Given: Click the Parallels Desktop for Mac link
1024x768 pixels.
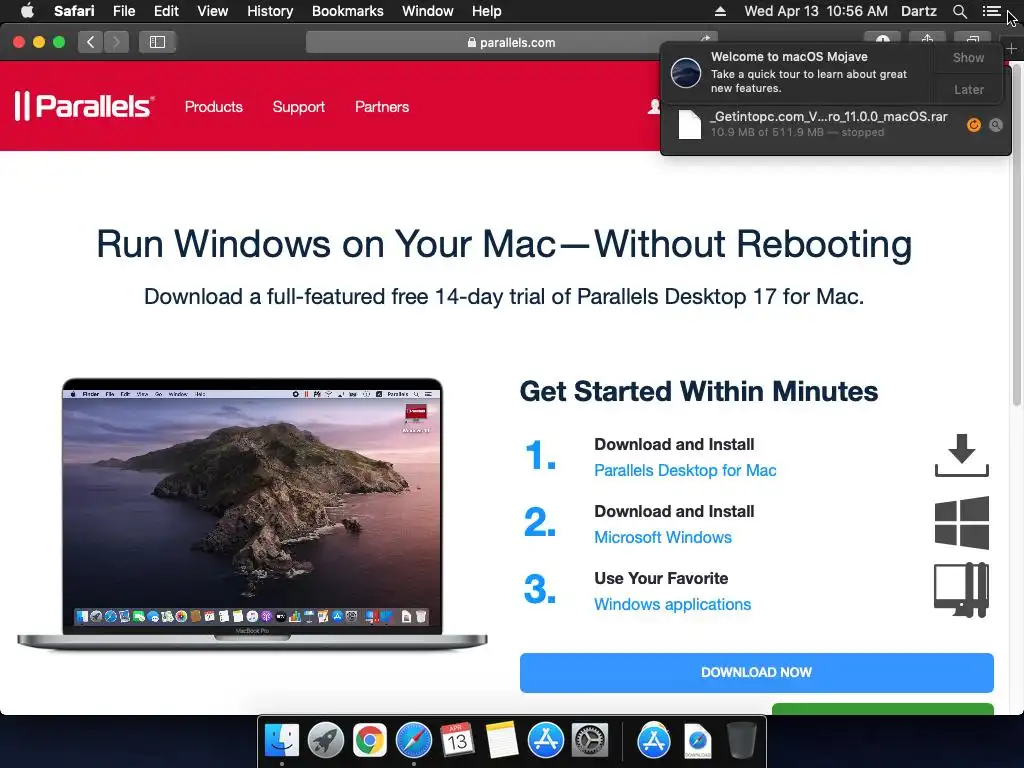Looking at the screenshot, I should [x=685, y=470].
